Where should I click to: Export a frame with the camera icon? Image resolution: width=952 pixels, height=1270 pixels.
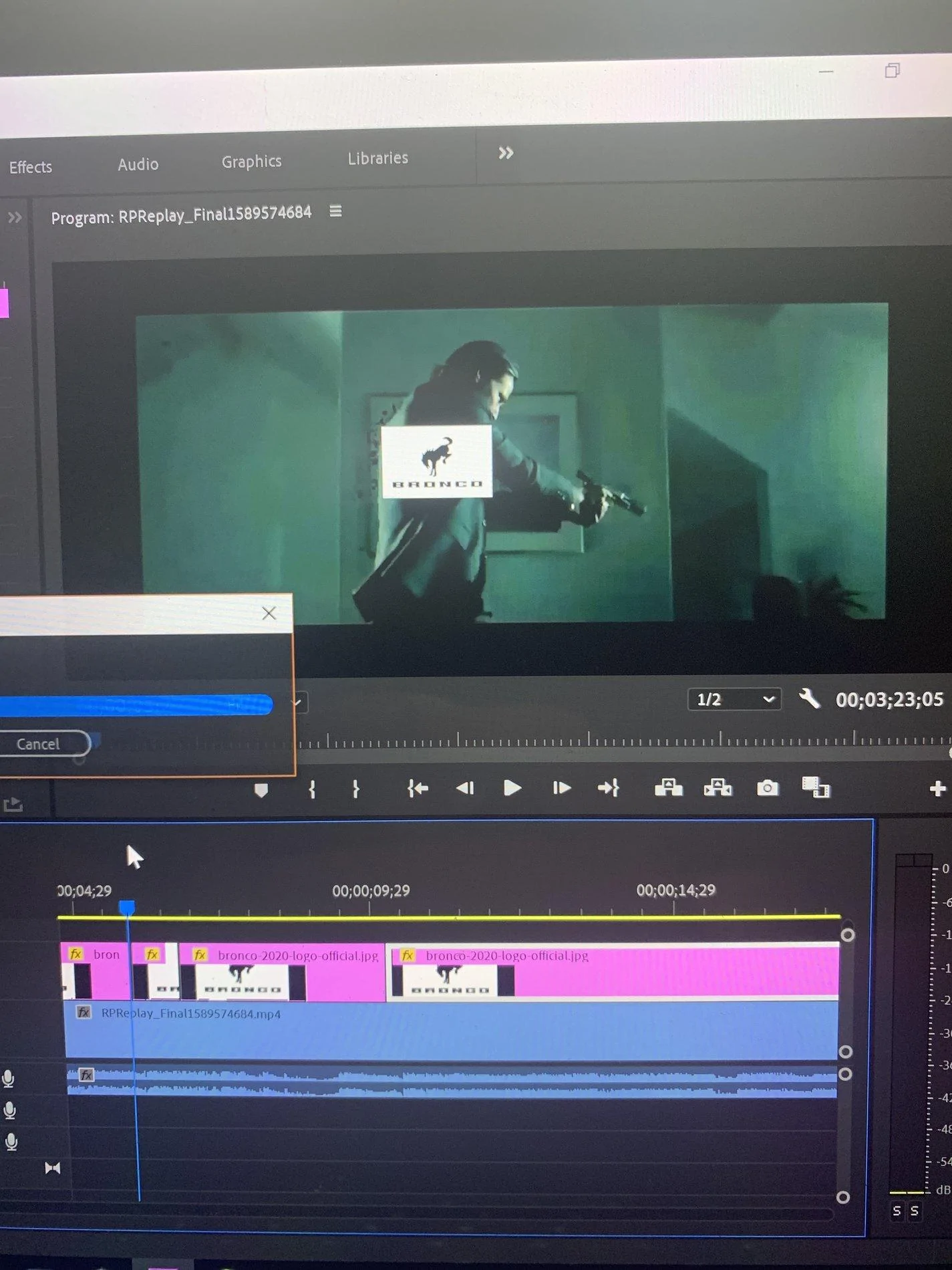coord(768,788)
